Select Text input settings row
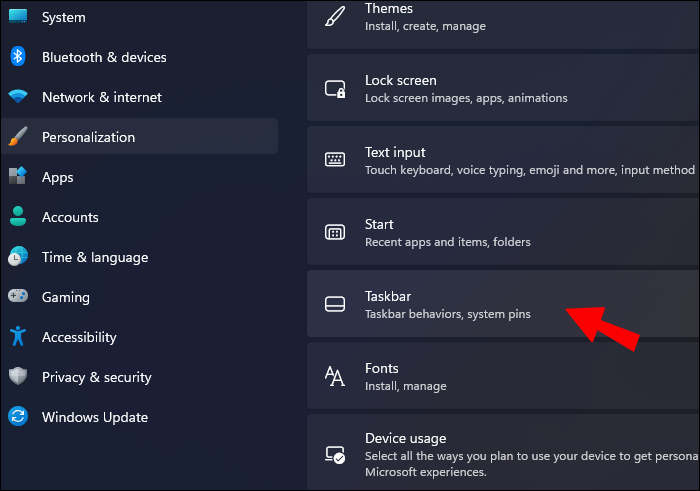700x491 pixels. pos(500,160)
